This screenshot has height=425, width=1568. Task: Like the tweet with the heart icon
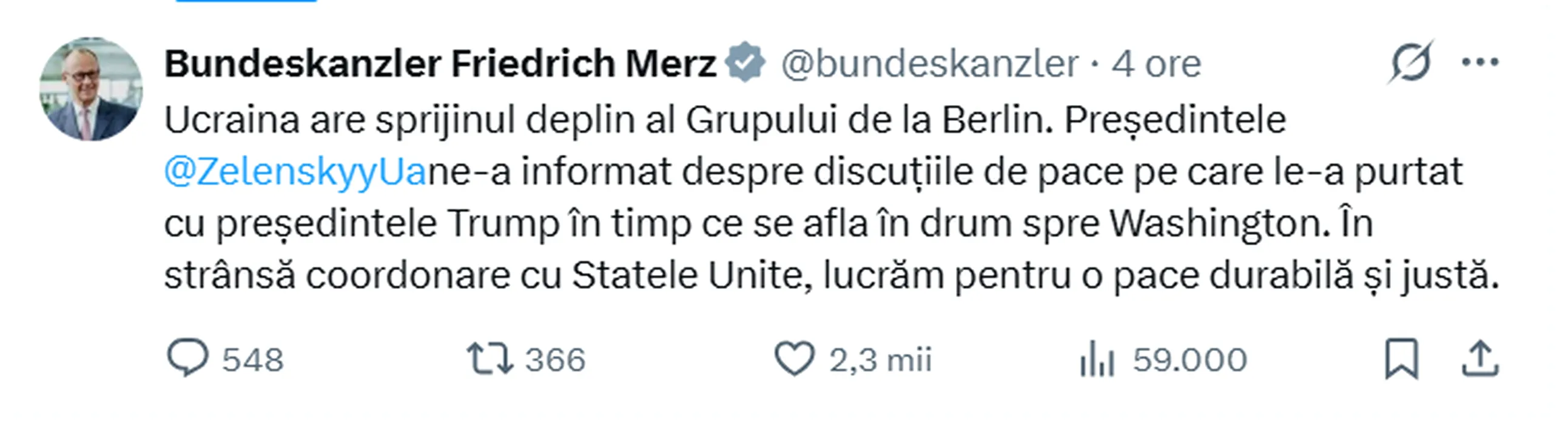coord(794,359)
